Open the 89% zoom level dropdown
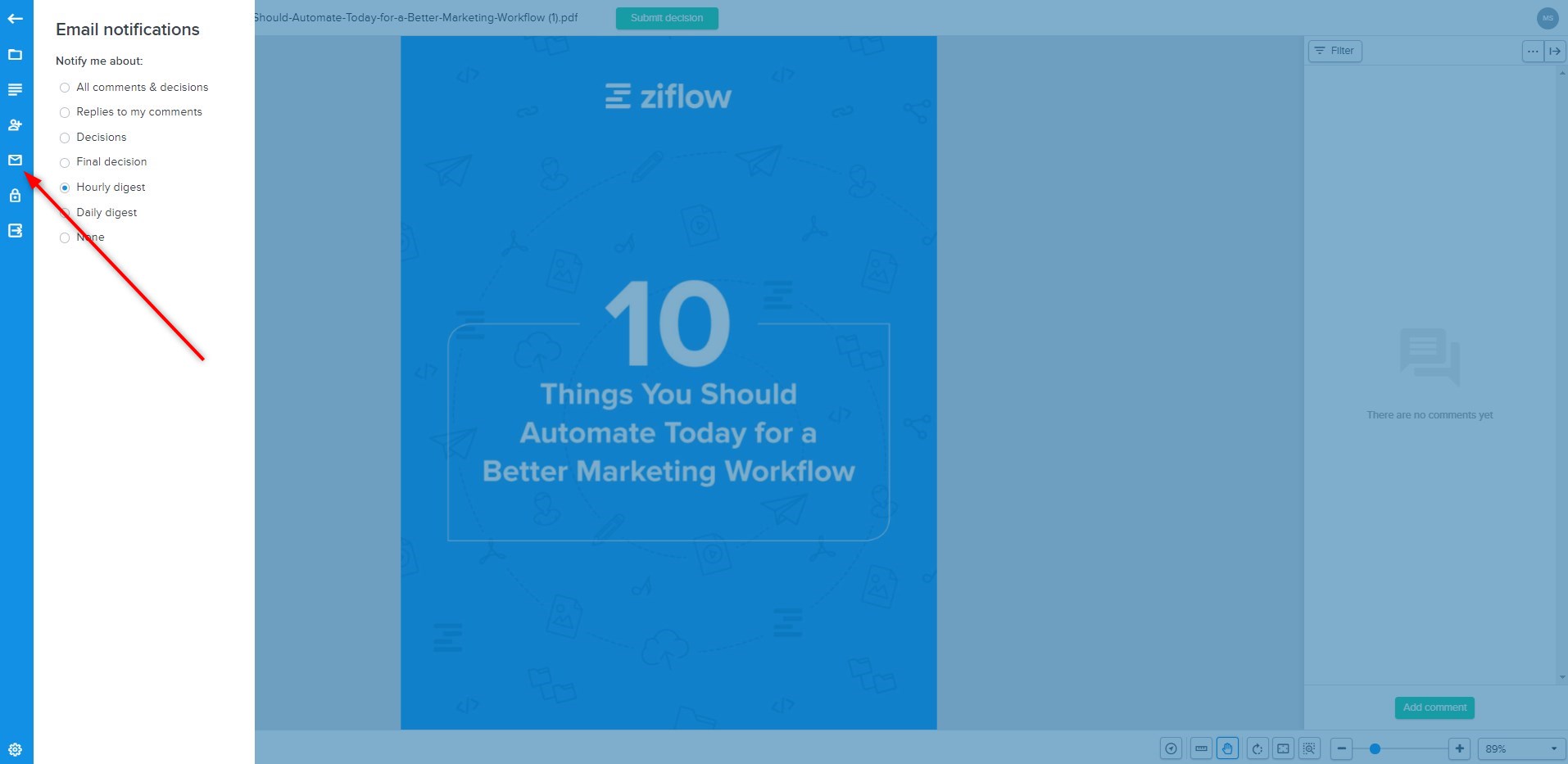The height and width of the screenshot is (764, 1568). pos(1521,748)
